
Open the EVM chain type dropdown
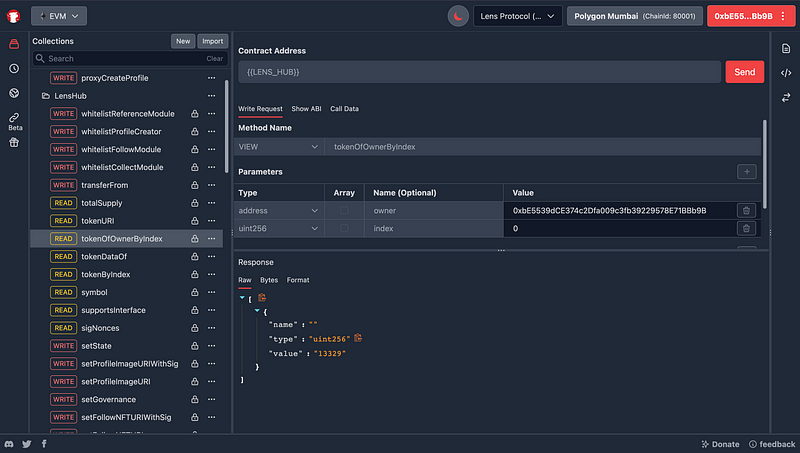[59, 15]
